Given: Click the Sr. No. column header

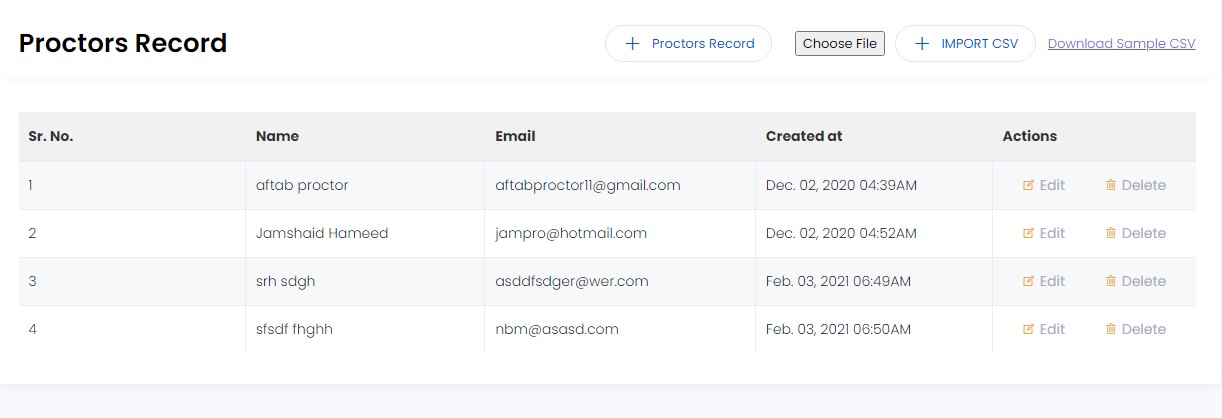Looking at the screenshot, I should (x=50, y=136).
